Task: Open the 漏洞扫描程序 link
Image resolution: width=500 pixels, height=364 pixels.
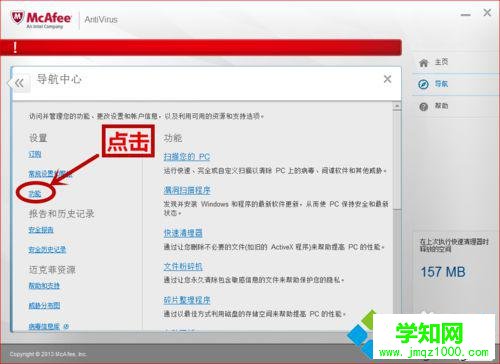Action: point(187,190)
